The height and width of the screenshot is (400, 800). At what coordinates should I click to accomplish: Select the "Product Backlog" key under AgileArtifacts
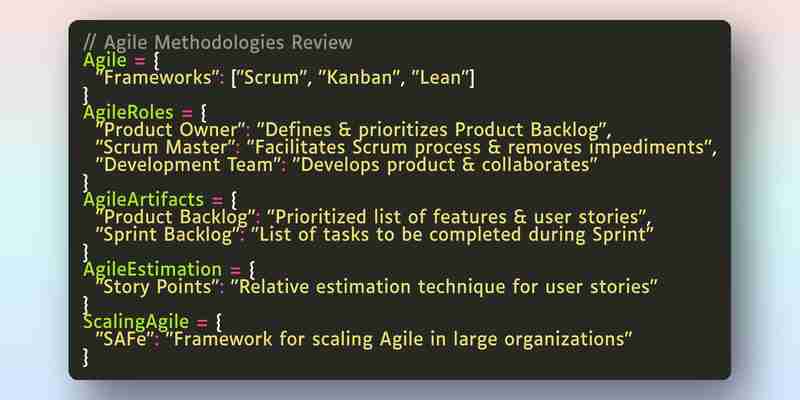(174, 217)
